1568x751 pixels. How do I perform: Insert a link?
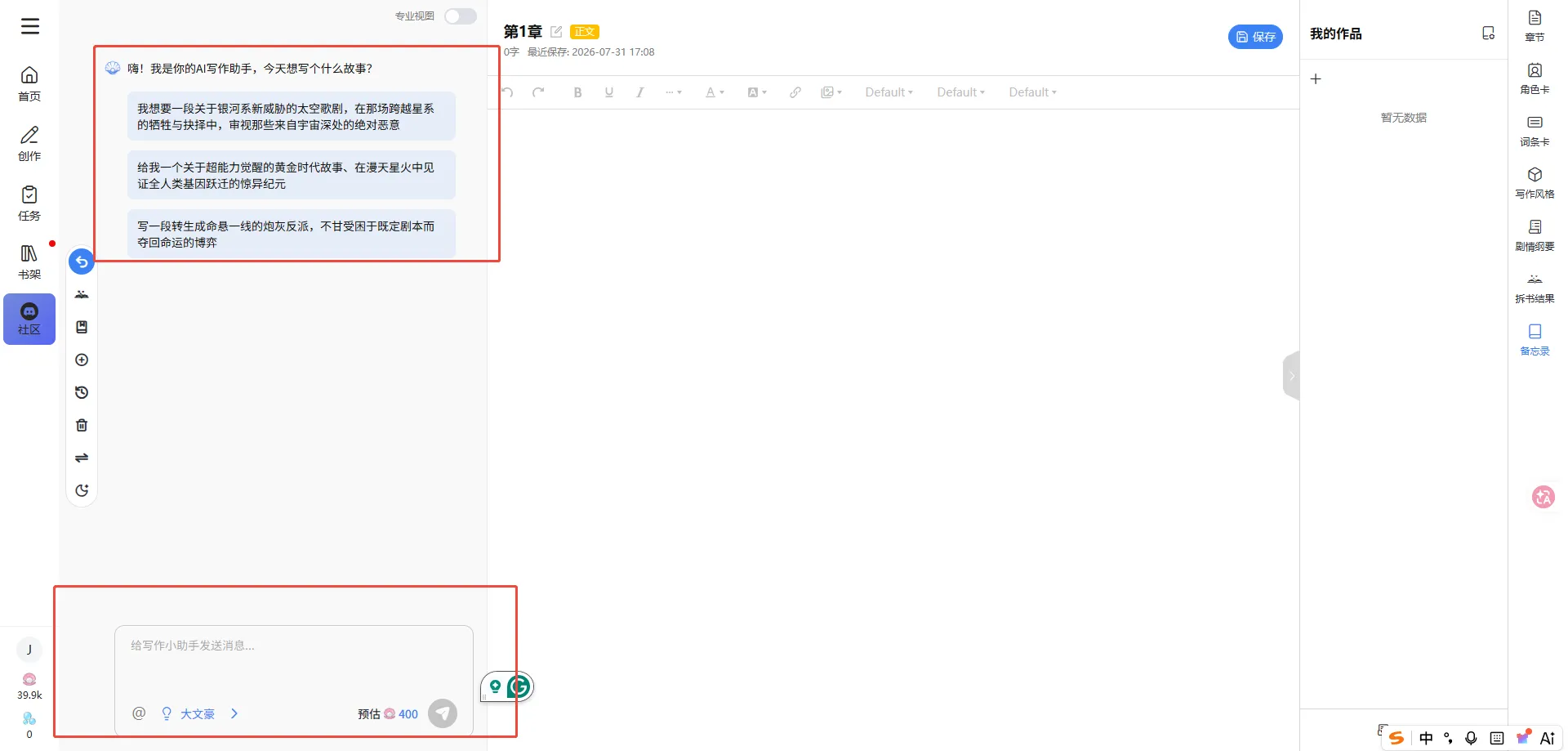[x=795, y=92]
